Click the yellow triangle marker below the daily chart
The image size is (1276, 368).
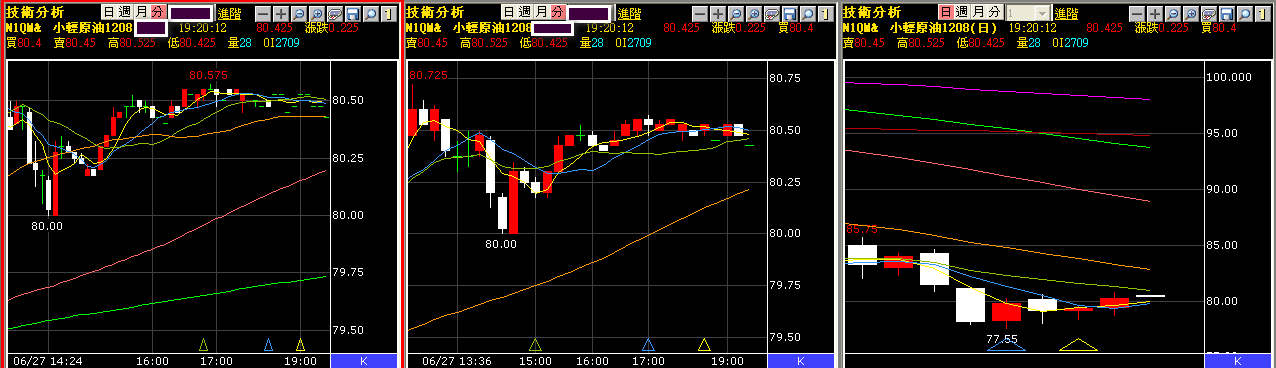1078,346
